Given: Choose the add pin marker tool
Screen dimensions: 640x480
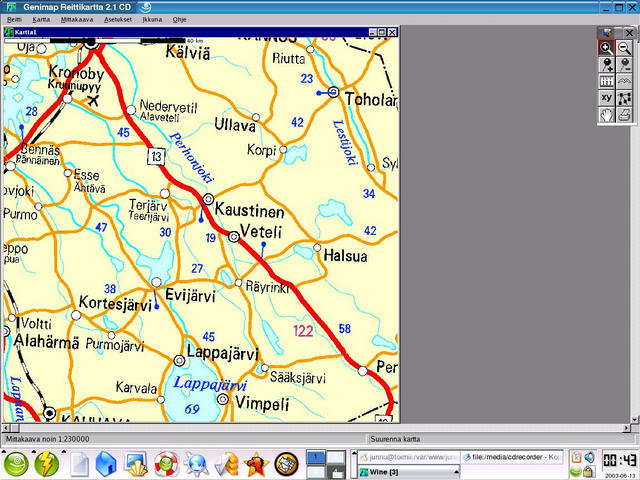Looking at the screenshot, I should click(606, 65).
